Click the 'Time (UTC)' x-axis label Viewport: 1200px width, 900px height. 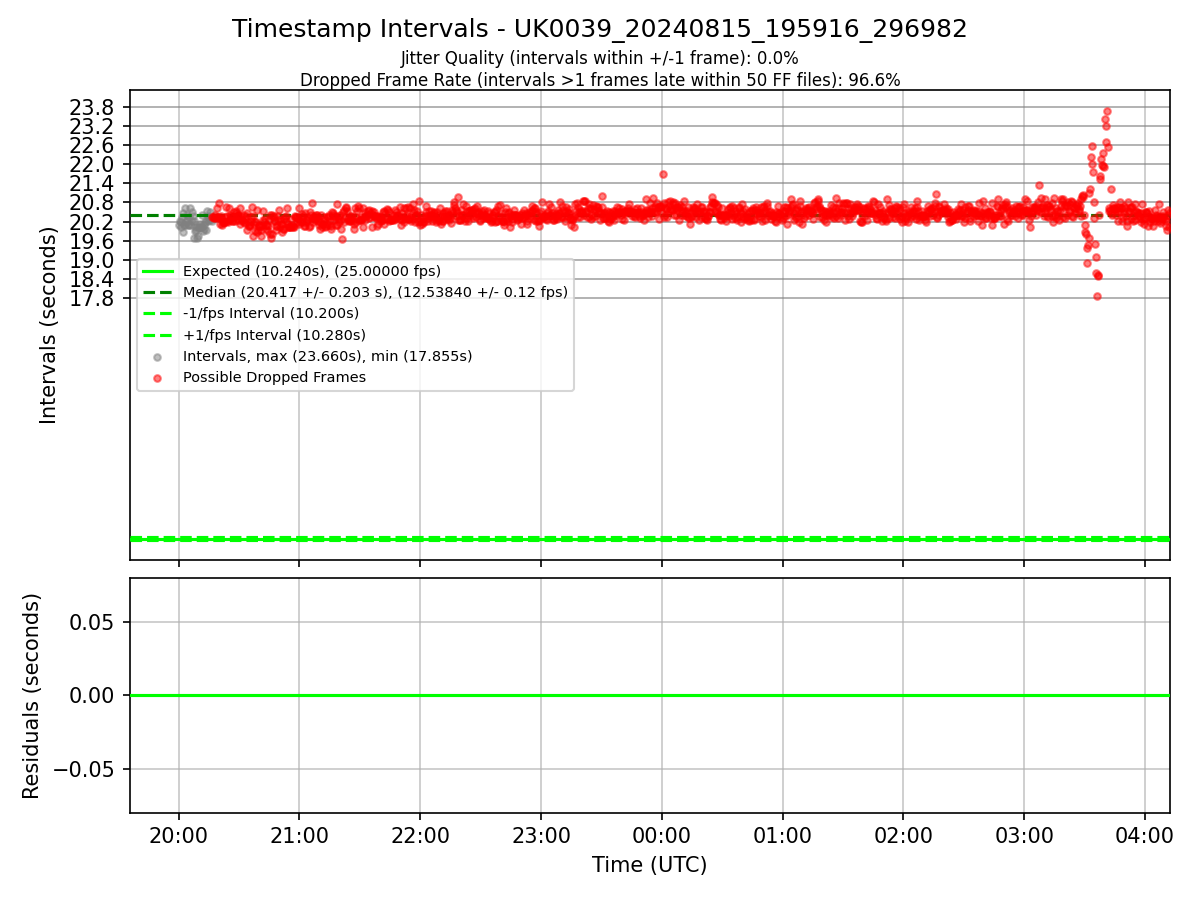[x=649, y=865]
